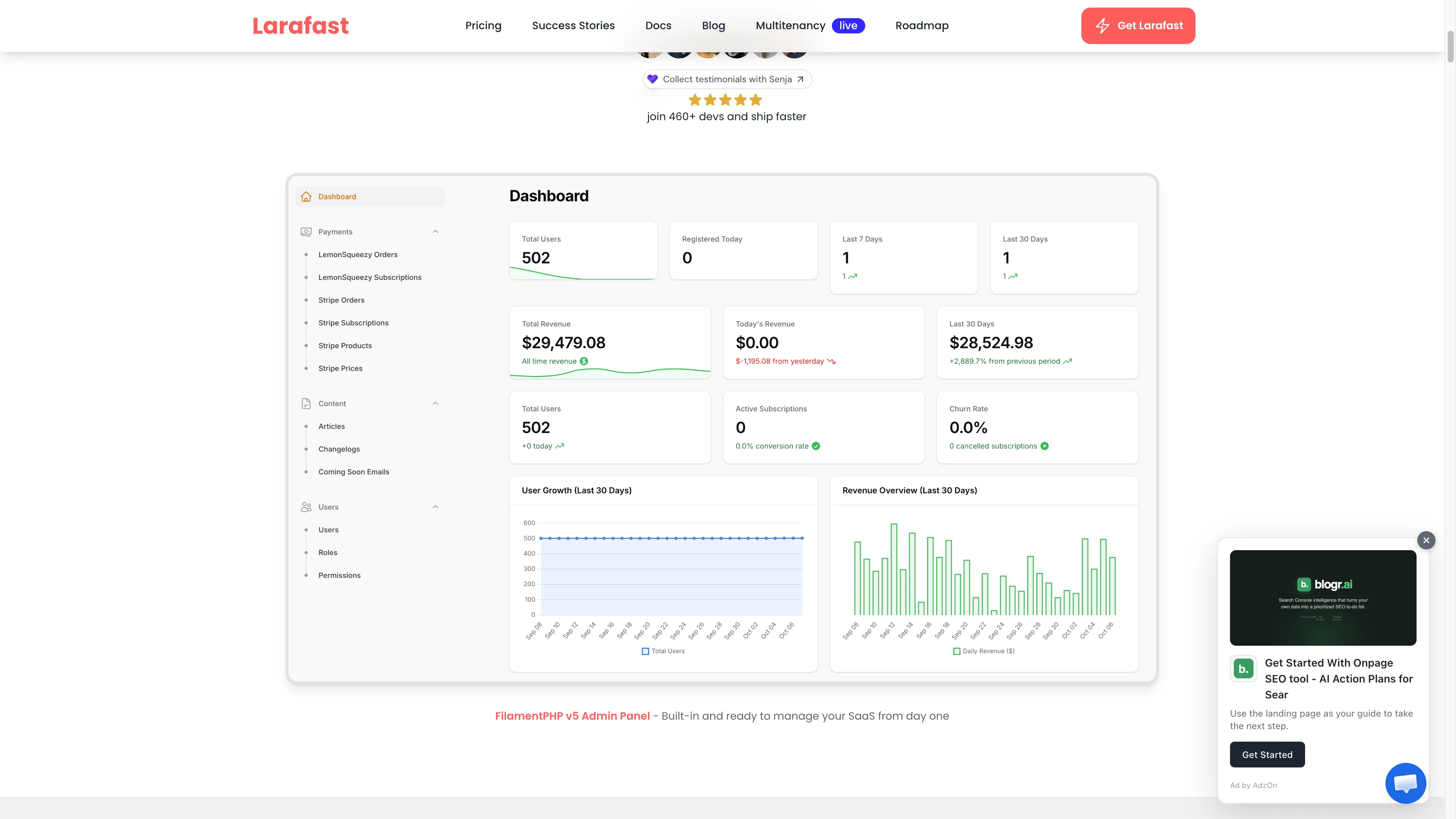
Task: Click the trend-up icon in users Last 30 Days card
Action: pyautogui.click(x=1013, y=276)
